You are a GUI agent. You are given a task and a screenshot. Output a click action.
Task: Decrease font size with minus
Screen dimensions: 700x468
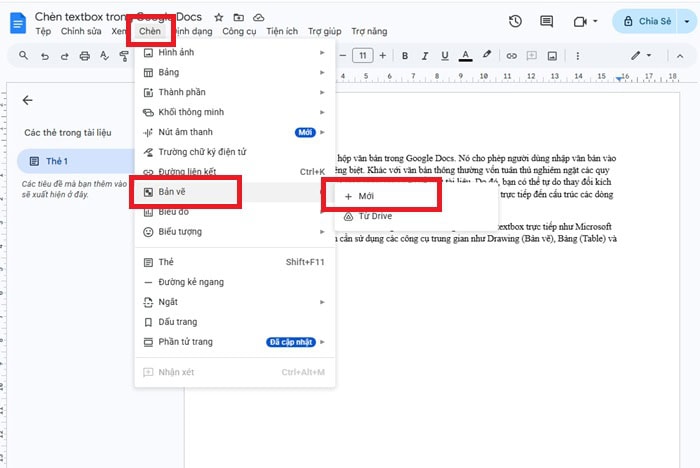pos(343,56)
